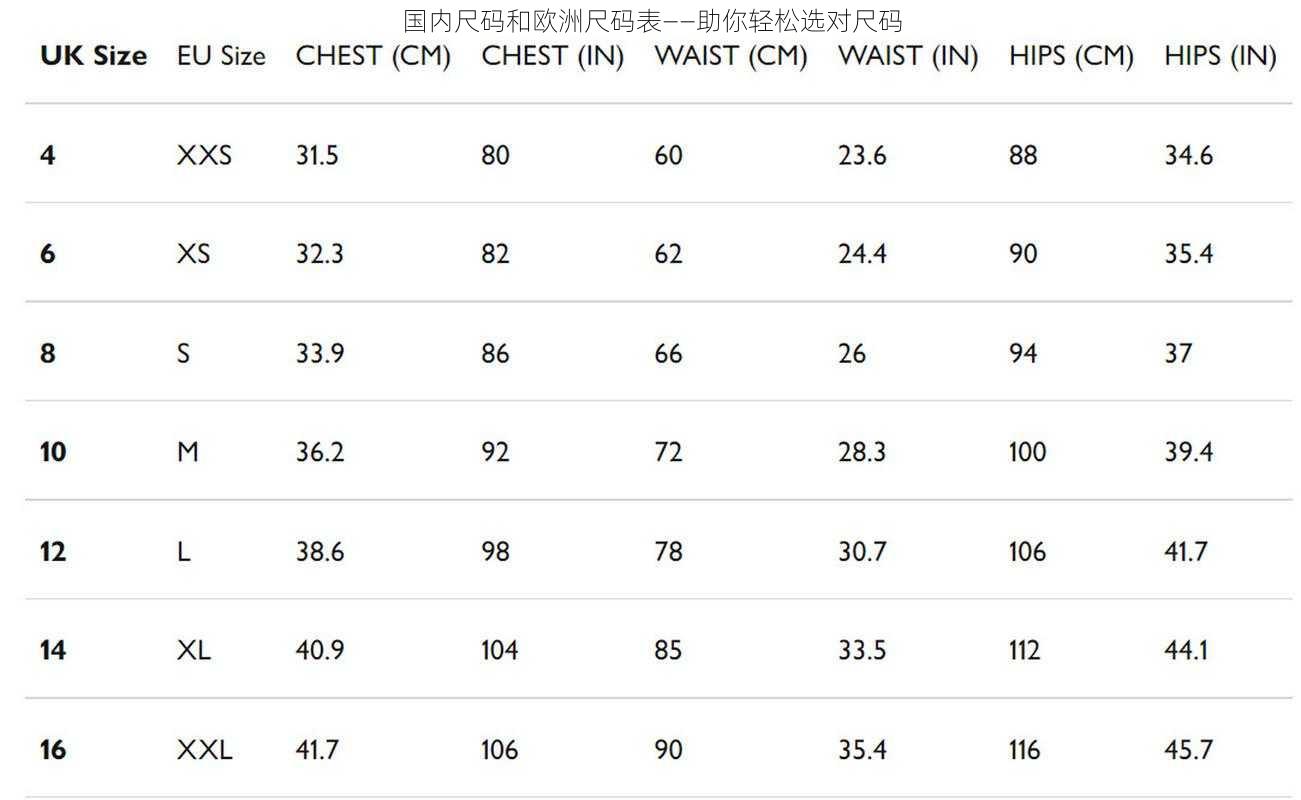Click the HIPS (CM) column header
This screenshot has height=800, width=1301.
[x=1071, y=57]
